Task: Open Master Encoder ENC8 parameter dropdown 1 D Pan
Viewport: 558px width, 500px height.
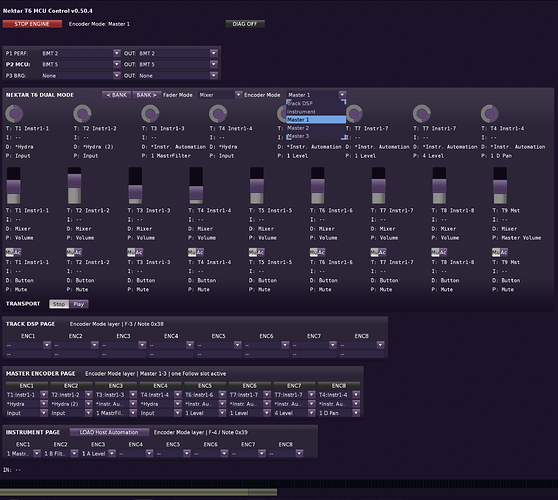Action: point(339,413)
